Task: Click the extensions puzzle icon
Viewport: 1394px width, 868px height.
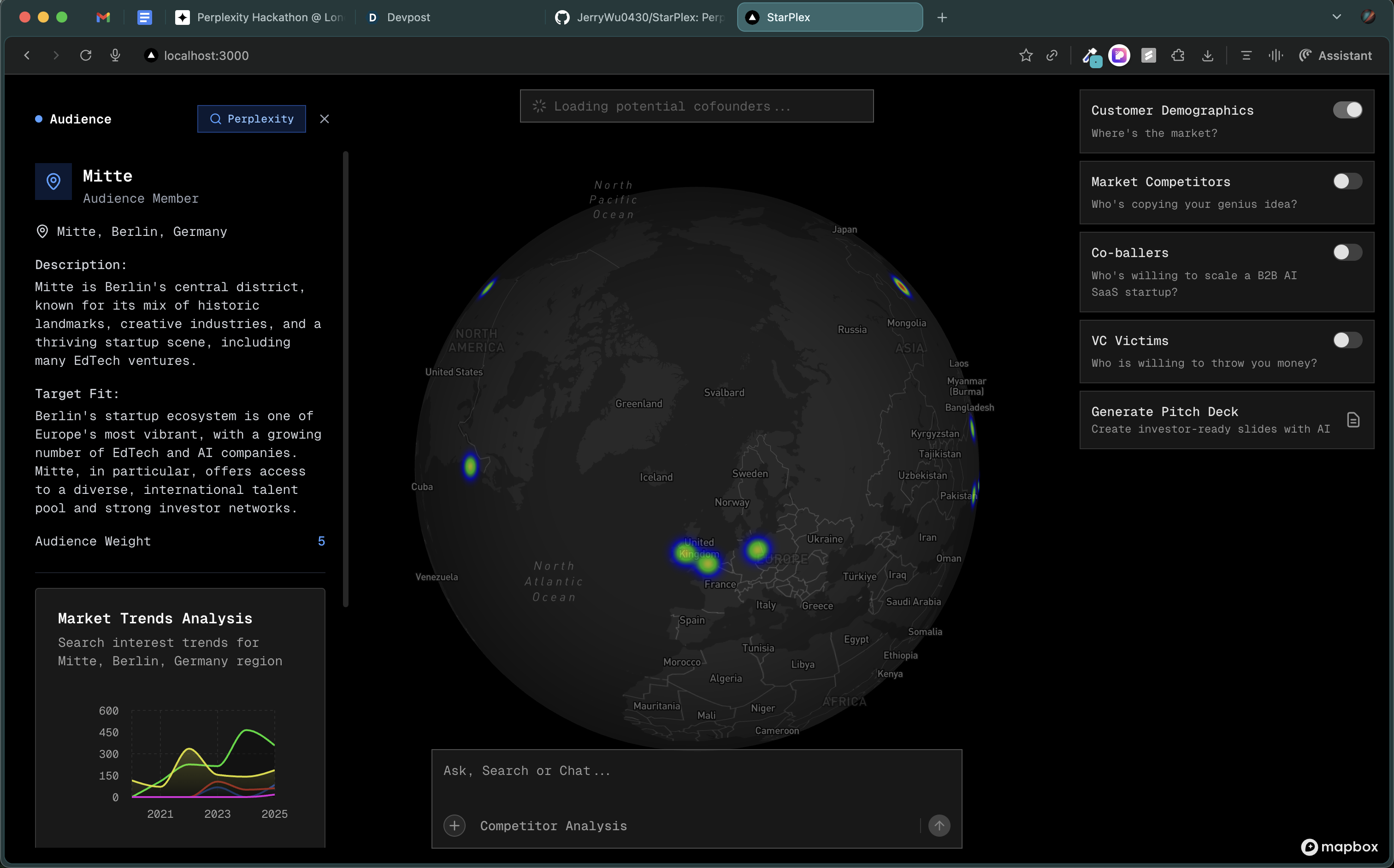Action: 1178,56
